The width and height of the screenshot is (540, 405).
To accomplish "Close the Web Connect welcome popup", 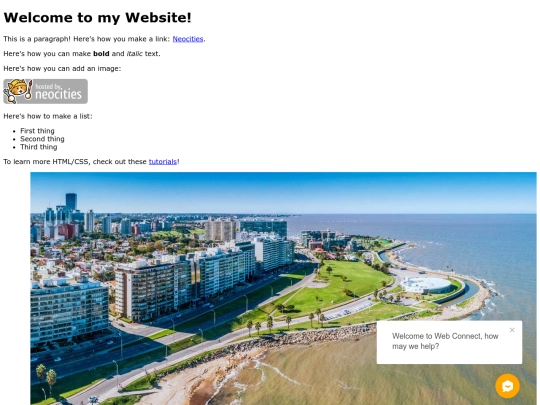I will [x=512, y=330].
